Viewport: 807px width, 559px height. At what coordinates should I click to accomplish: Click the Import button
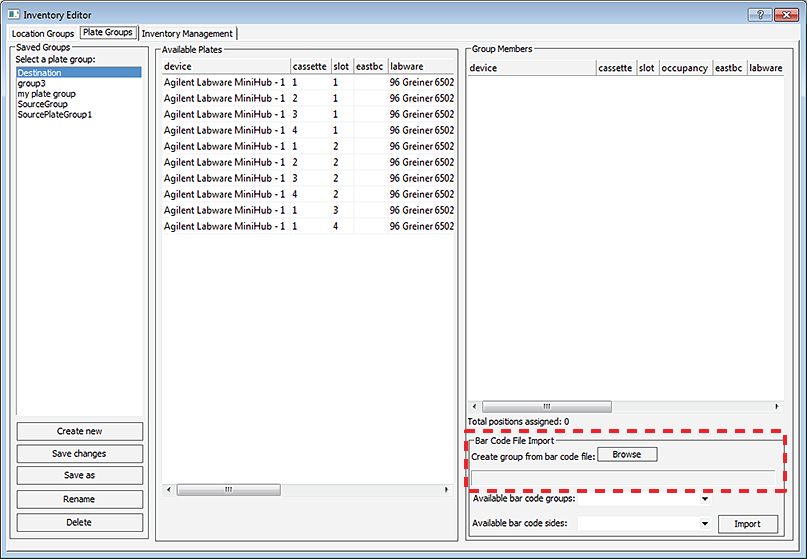coord(748,523)
